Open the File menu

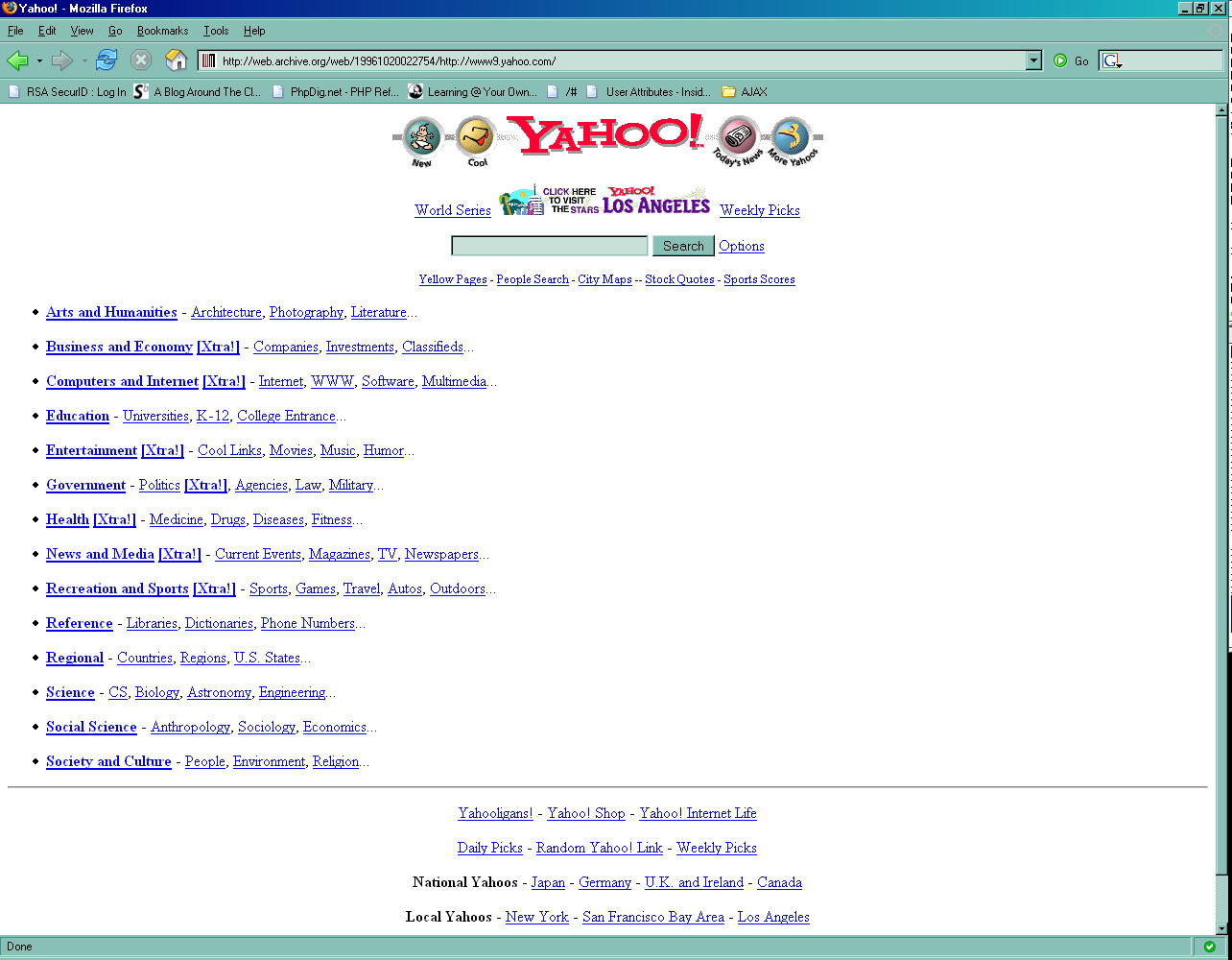15,31
